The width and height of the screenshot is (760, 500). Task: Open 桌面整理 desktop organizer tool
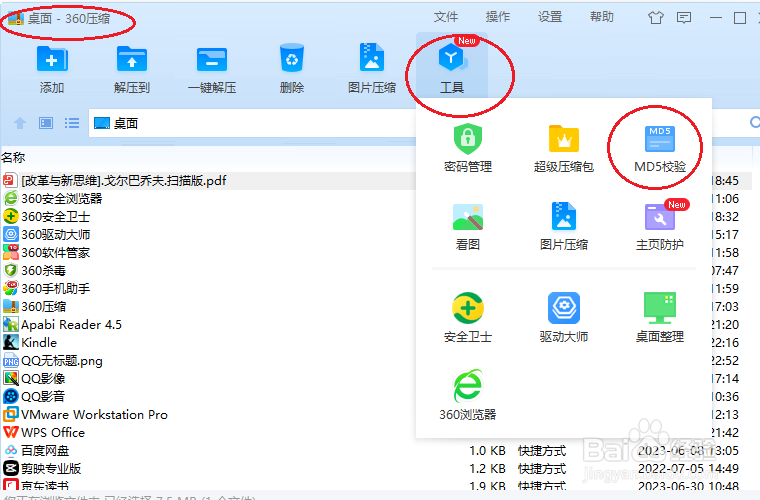point(660,317)
